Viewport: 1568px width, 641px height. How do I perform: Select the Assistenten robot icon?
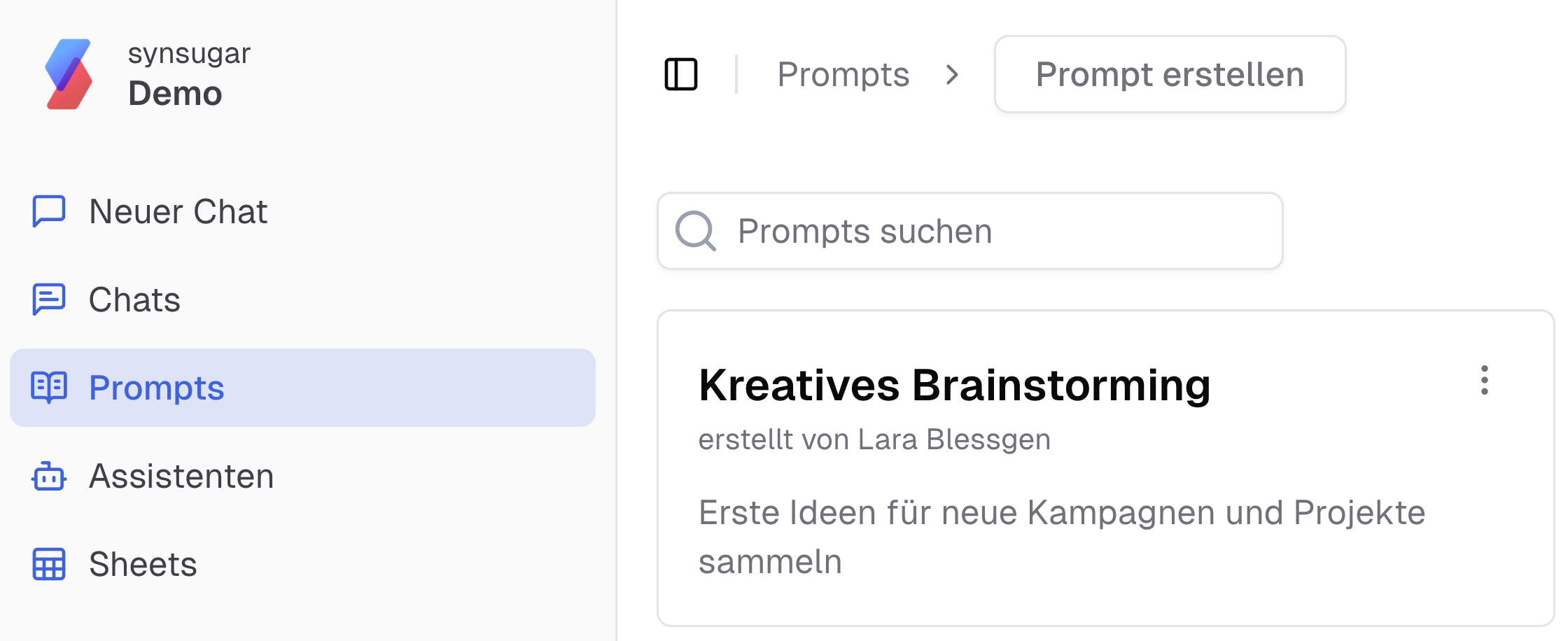coord(48,477)
